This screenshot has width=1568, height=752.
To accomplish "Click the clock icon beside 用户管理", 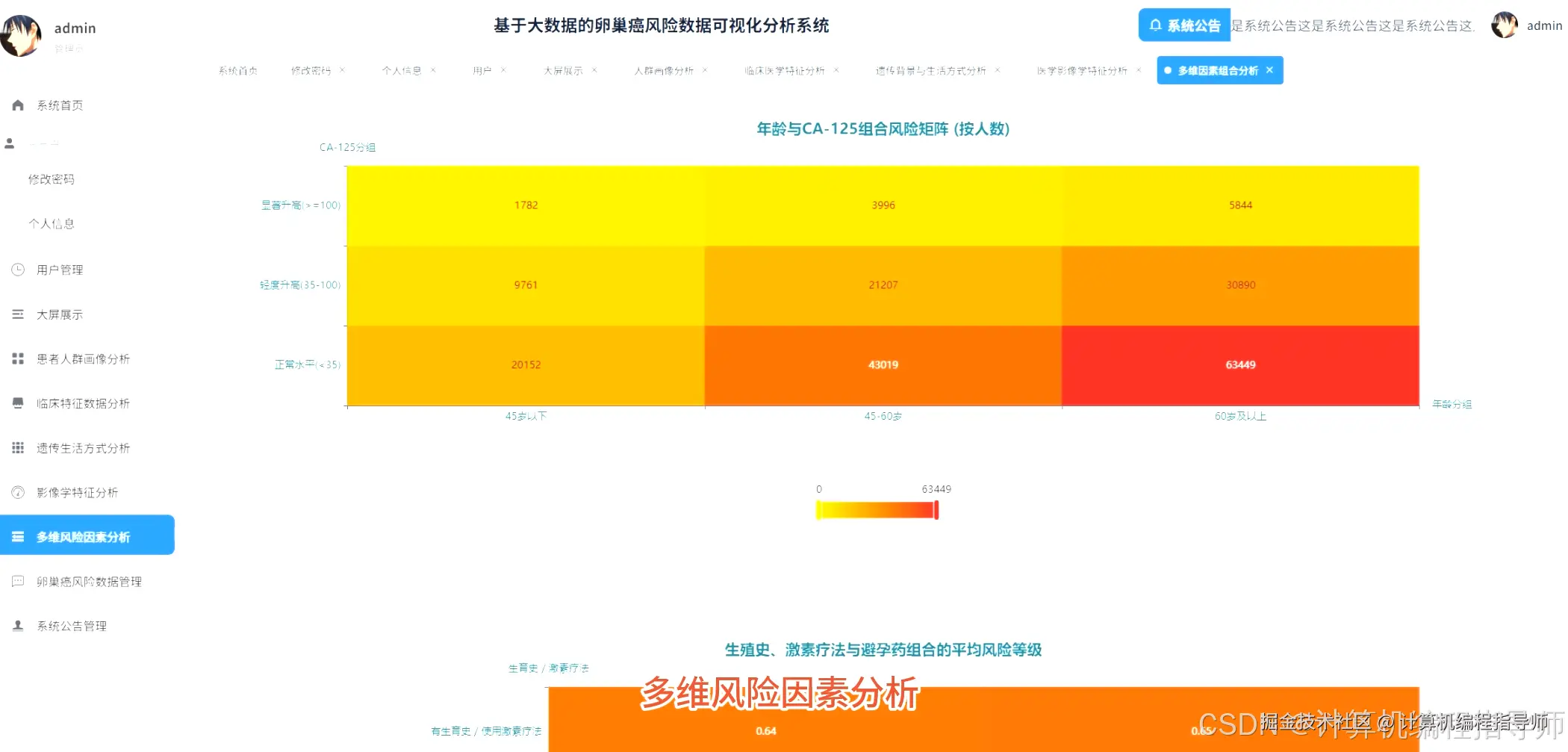I will (x=18, y=270).
